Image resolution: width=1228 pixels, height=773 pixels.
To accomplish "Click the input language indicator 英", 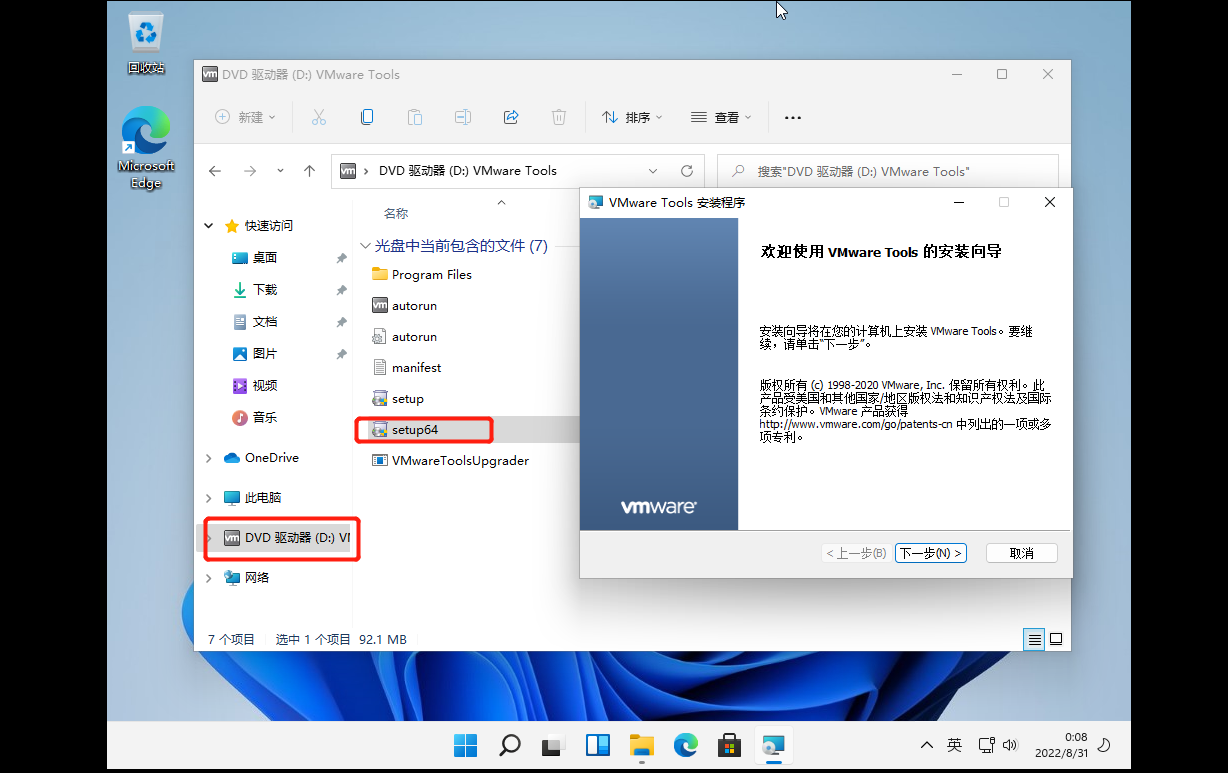I will pos(954,745).
